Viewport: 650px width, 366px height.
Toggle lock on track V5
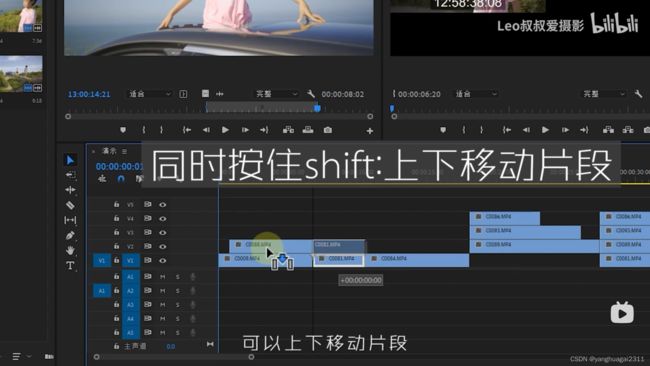[x=116, y=204]
